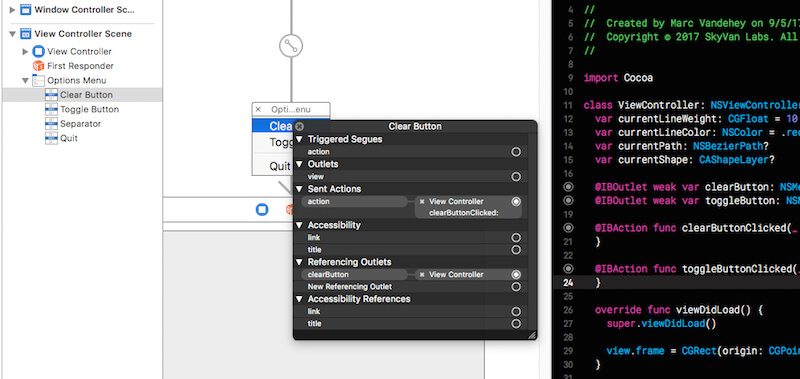Select Separator row in document outline
Image resolution: width=800 pixels, height=379 pixels.
(x=82, y=123)
